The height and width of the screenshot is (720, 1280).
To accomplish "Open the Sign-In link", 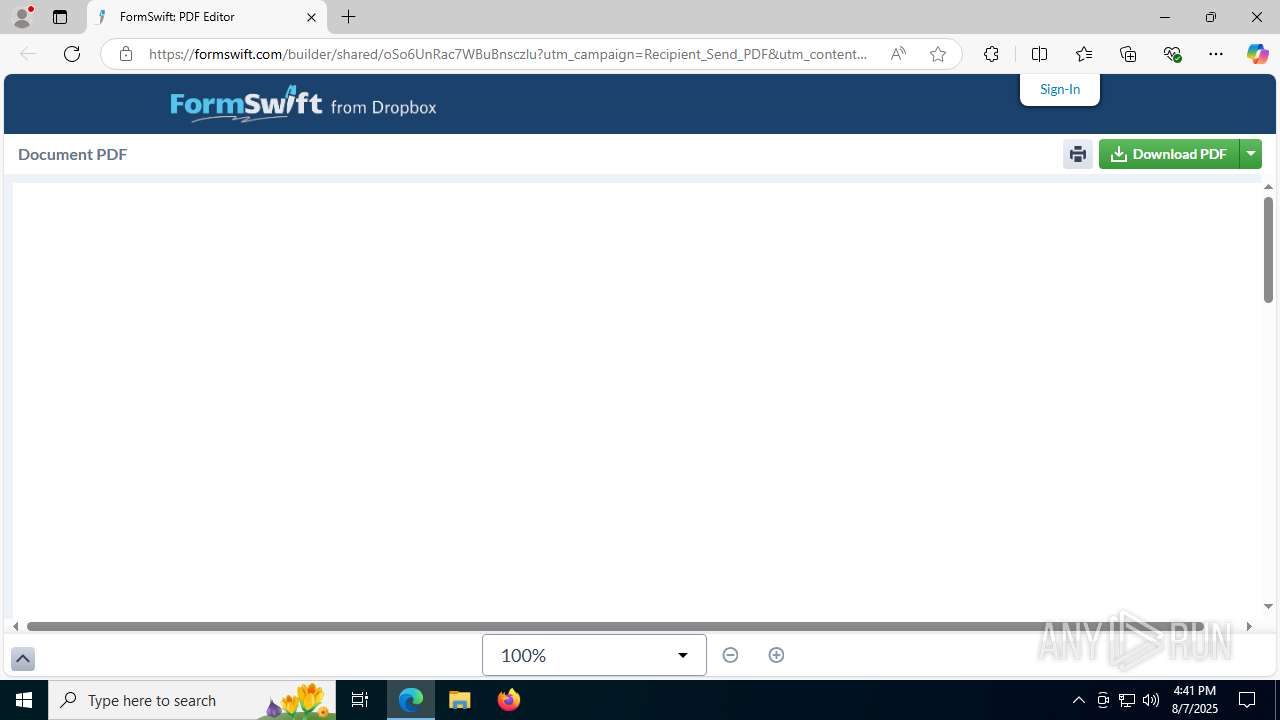I will (x=1060, y=89).
